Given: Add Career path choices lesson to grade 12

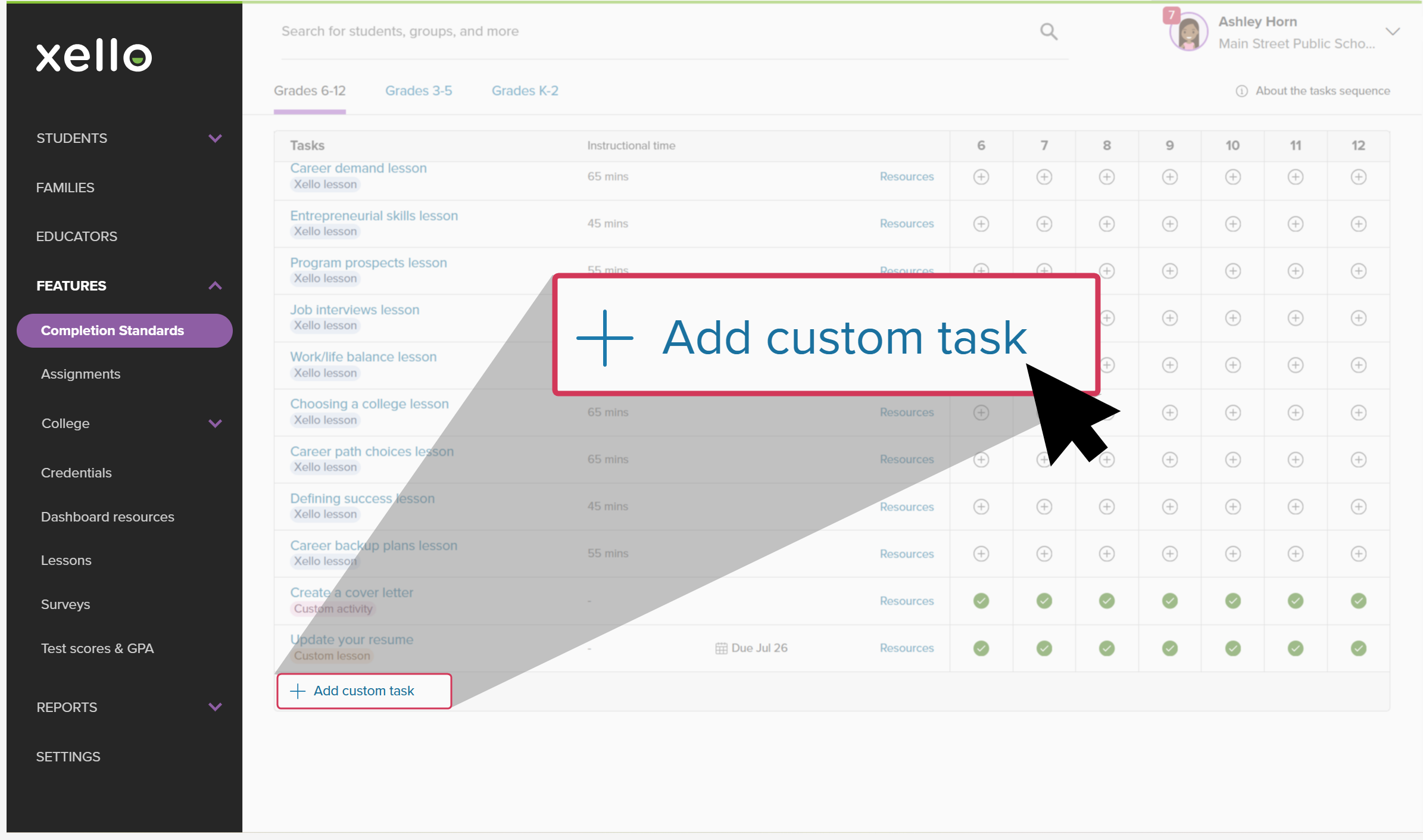Looking at the screenshot, I should (x=1359, y=460).
